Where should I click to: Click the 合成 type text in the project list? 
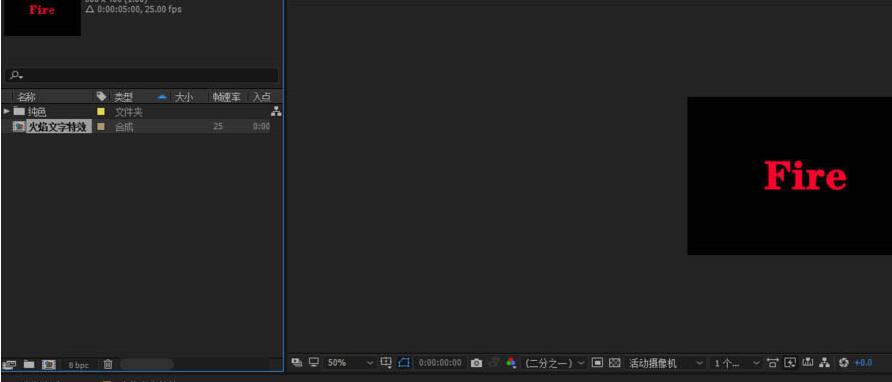[123, 127]
